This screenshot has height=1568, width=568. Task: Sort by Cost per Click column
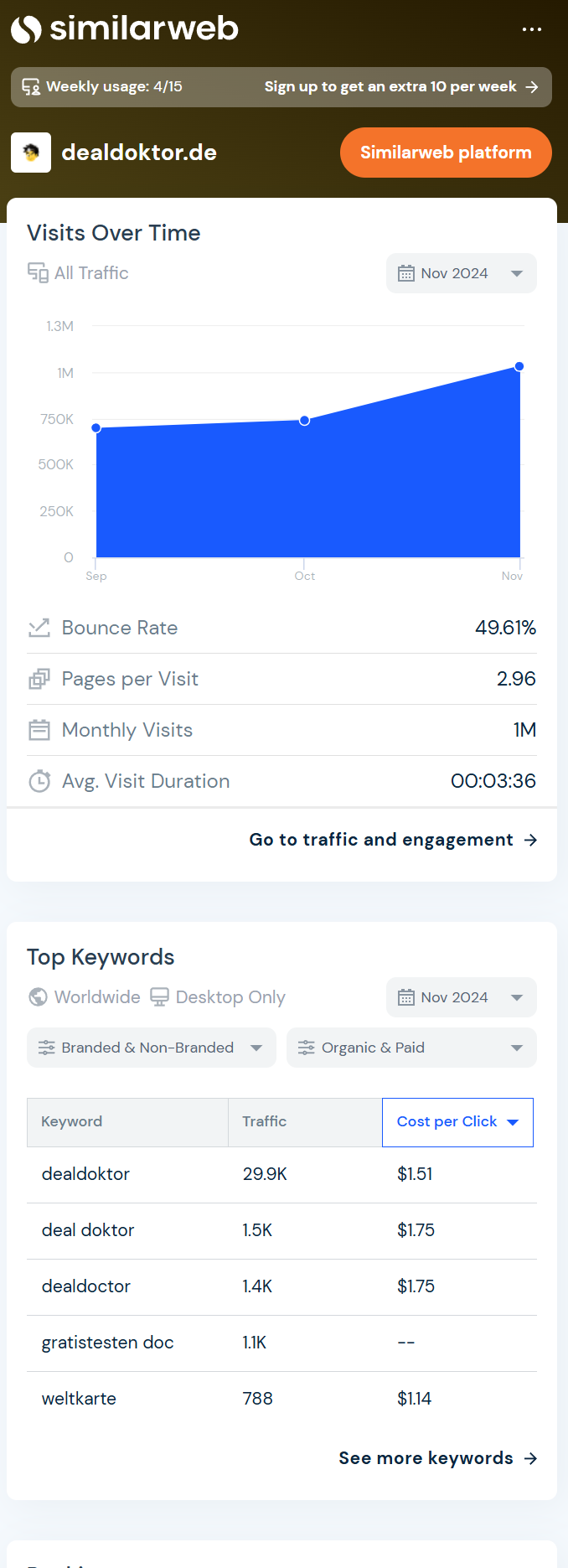pyautogui.click(x=457, y=1122)
